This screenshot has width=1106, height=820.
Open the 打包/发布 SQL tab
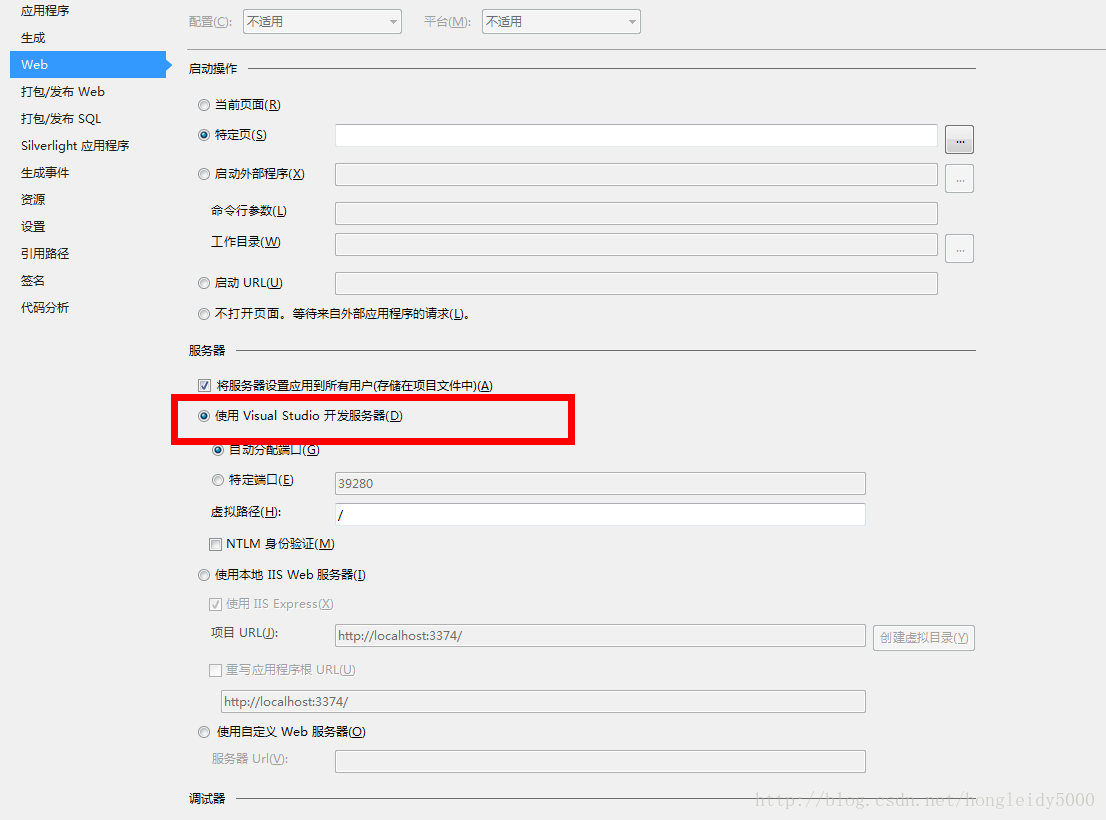pyautogui.click(x=61, y=118)
